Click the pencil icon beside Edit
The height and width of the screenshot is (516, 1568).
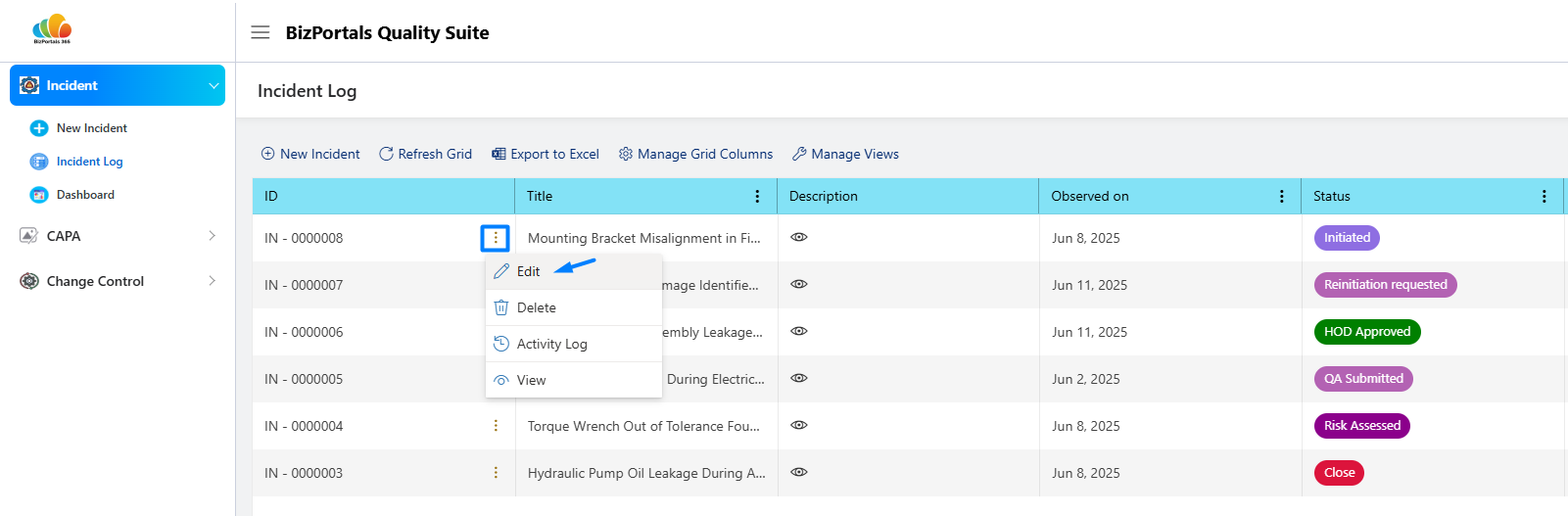(x=501, y=271)
